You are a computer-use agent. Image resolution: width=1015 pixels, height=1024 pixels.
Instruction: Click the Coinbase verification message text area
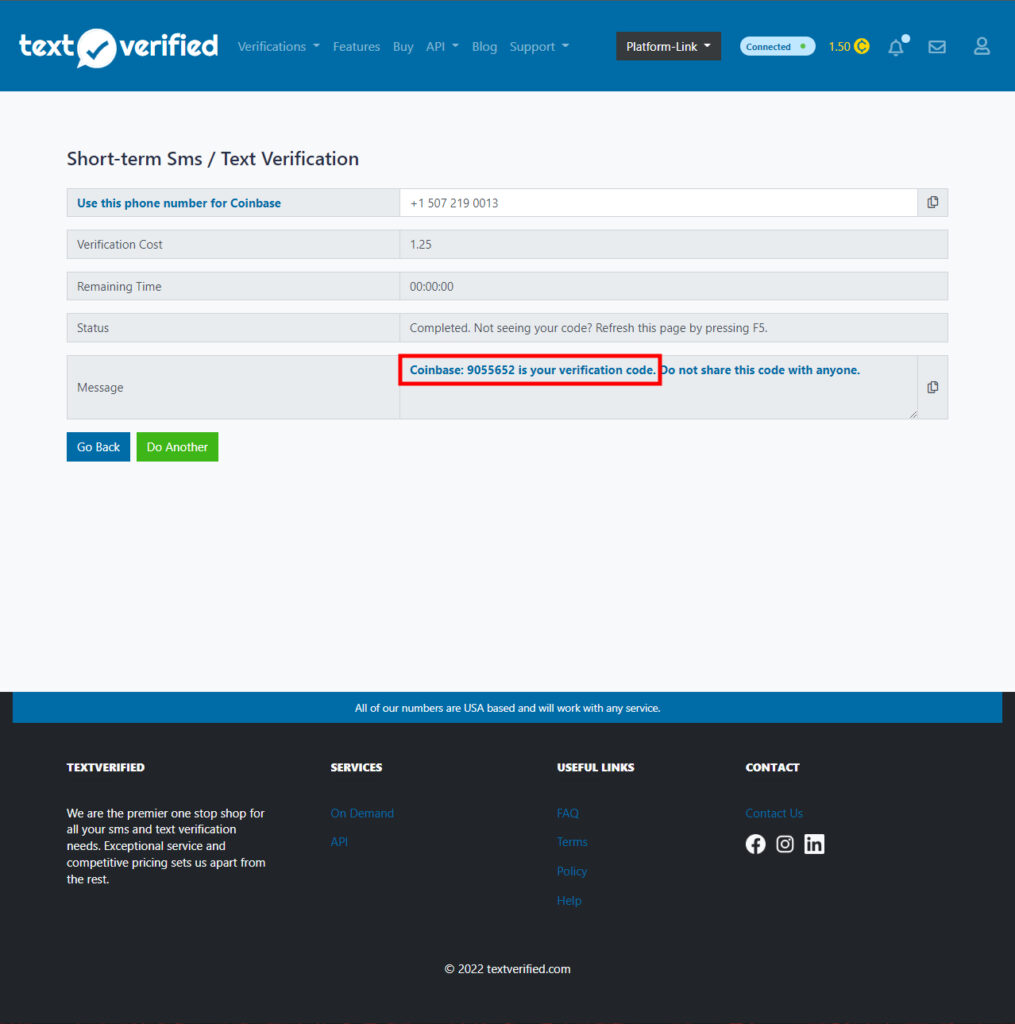[658, 387]
